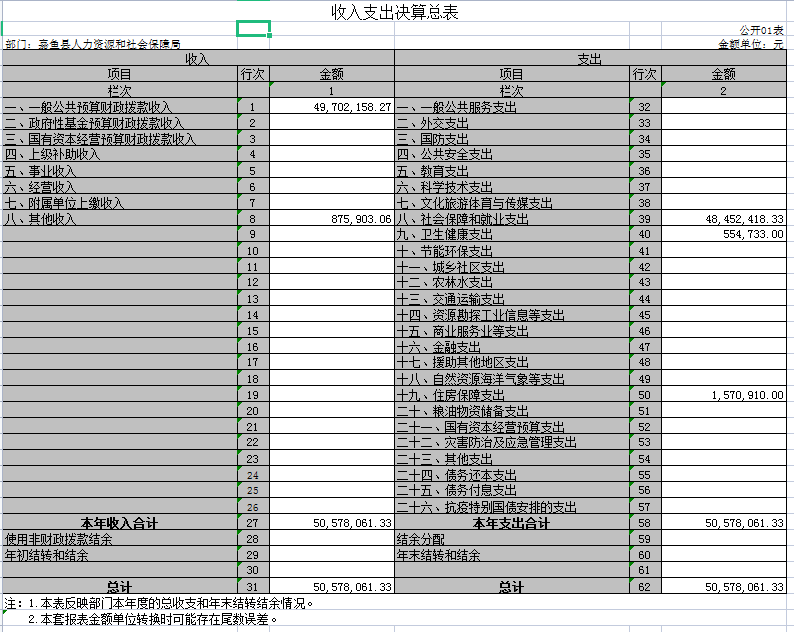Select the 年初结转和结余 cell

(120, 555)
